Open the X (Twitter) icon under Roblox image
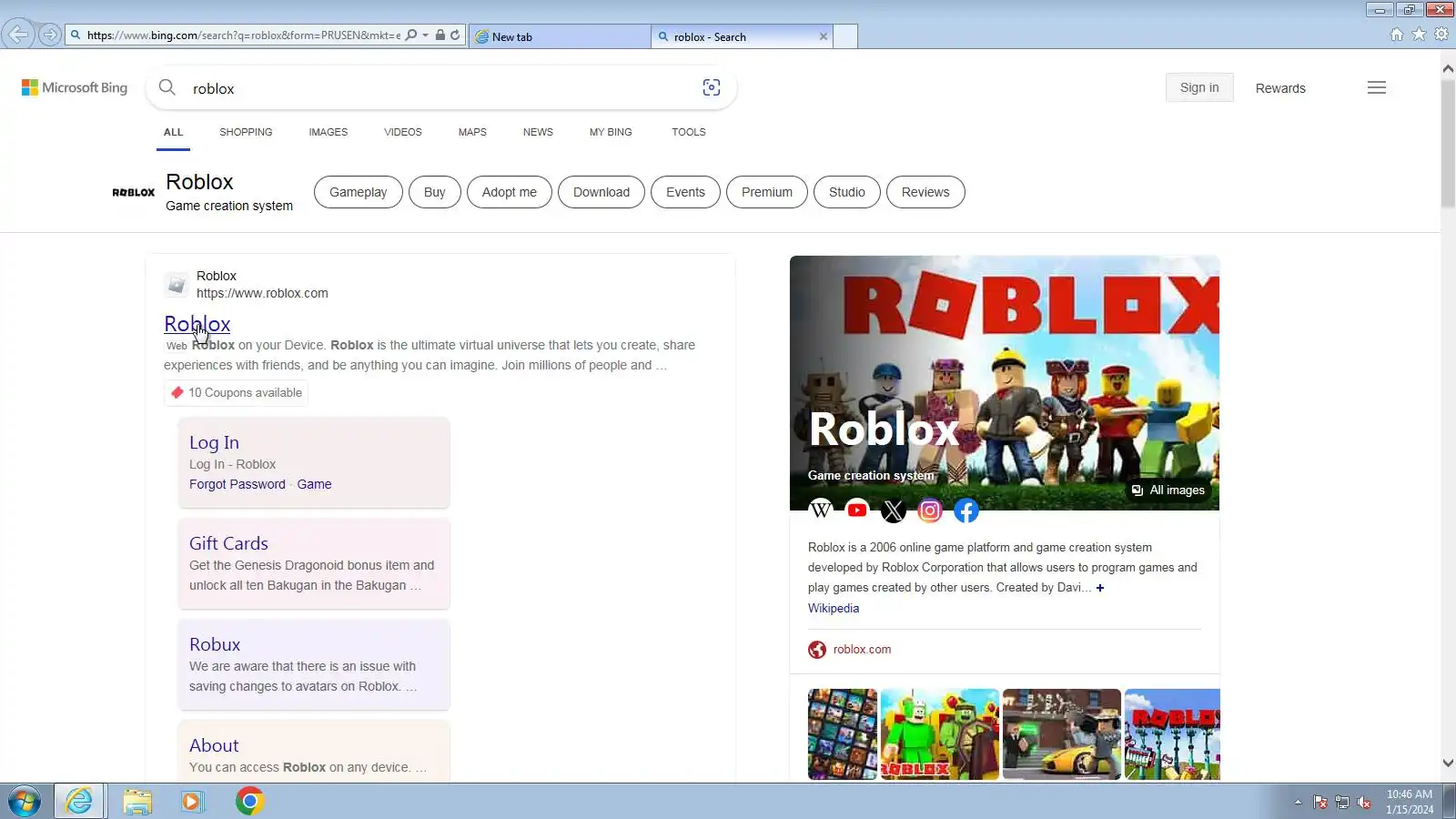 894,511
